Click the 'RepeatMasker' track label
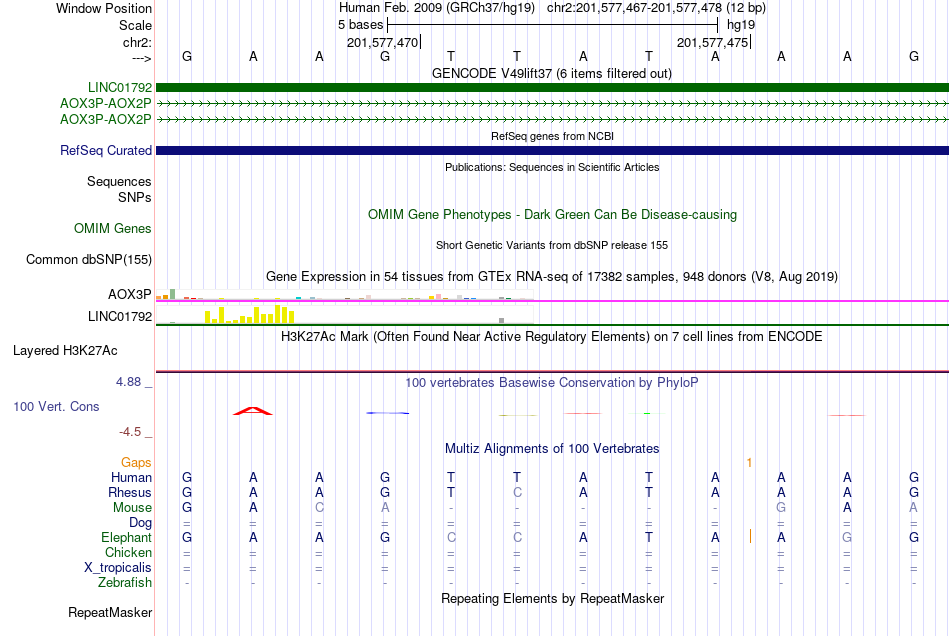This screenshot has width=950, height=636. click(x=110, y=613)
